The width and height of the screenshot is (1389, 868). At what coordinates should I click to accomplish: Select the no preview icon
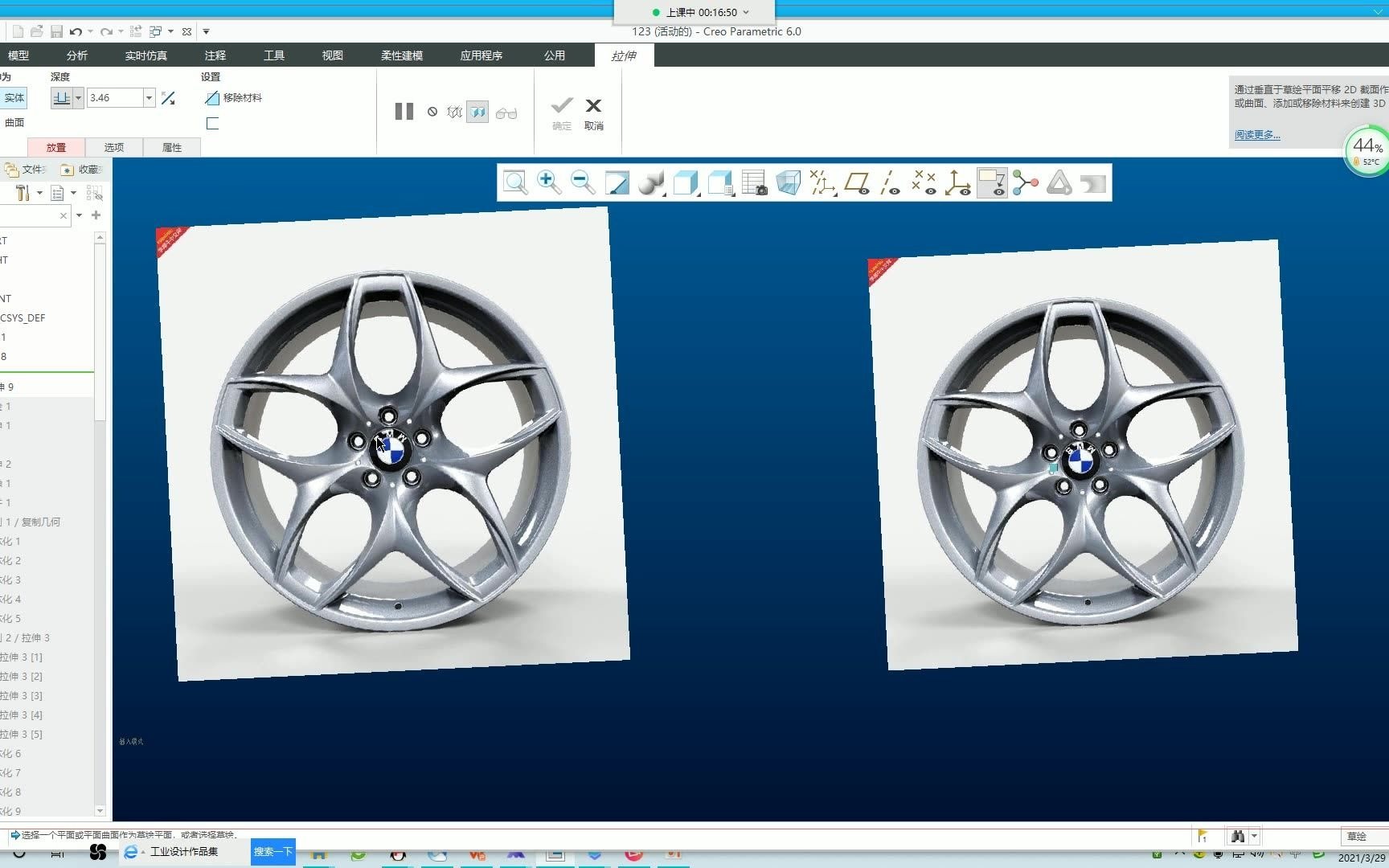click(x=432, y=112)
